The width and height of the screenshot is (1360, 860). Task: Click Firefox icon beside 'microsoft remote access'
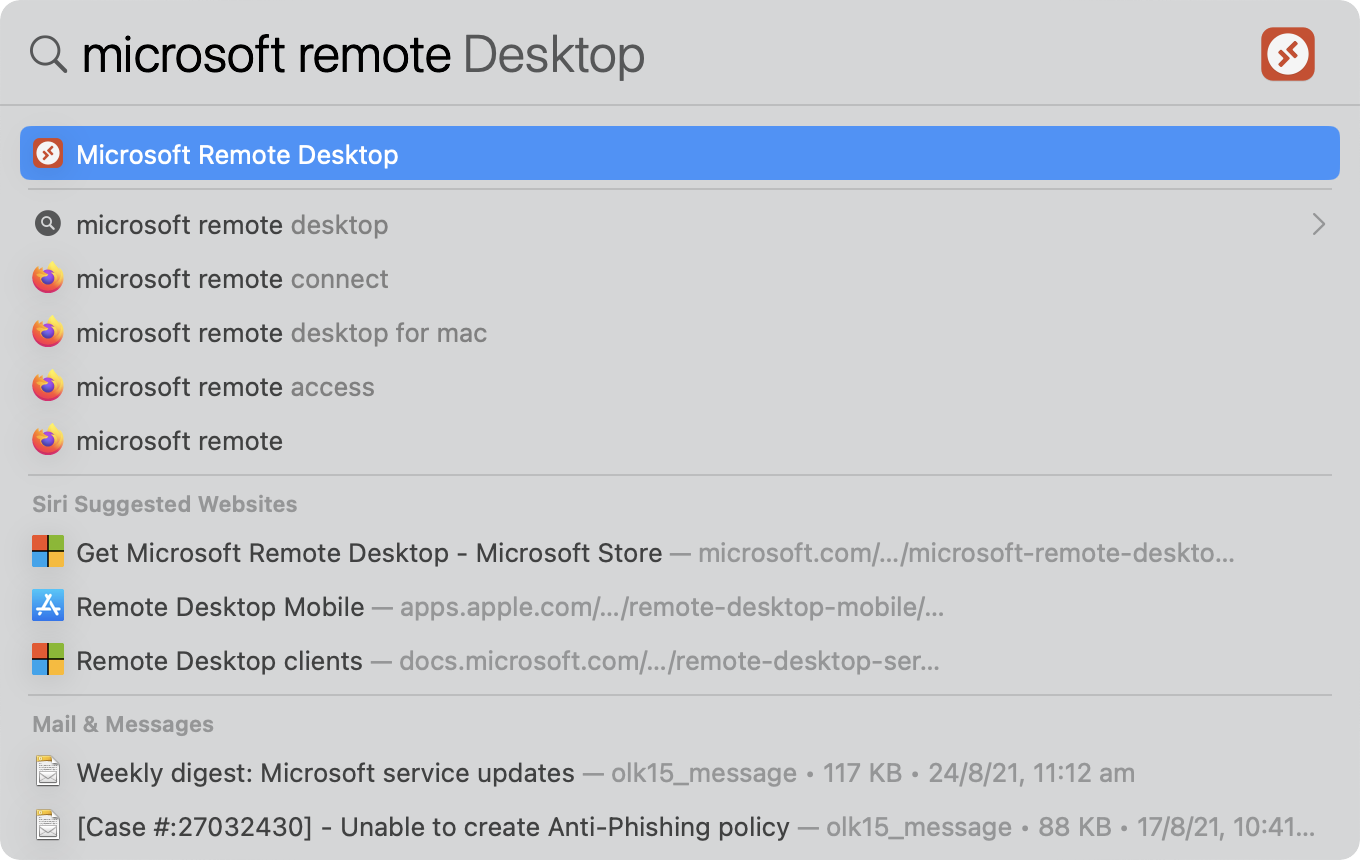pyautogui.click(x=48, y=387)
